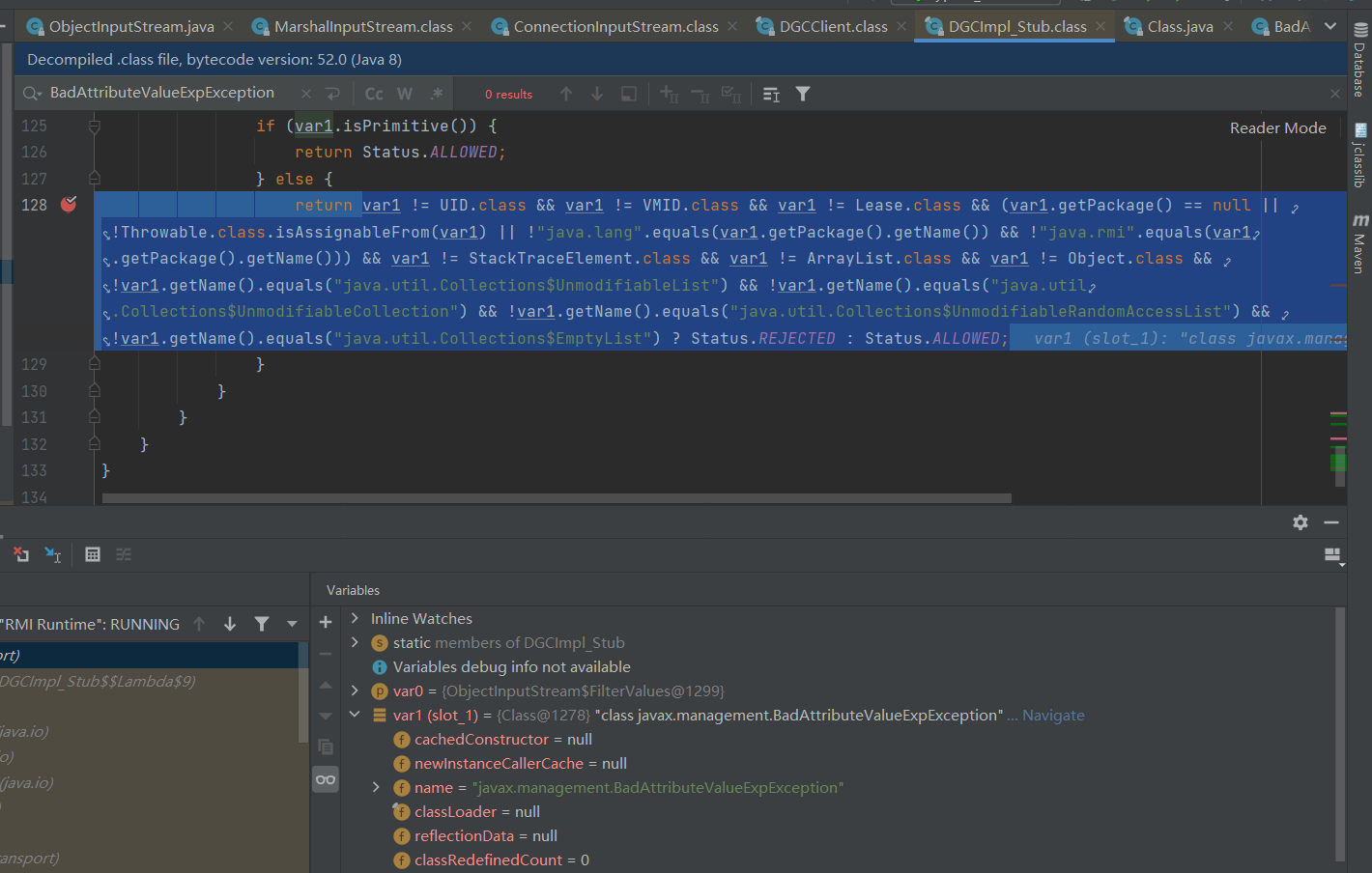
Task: Toggle show watches glasses icon
Action: pyautogui.click(x=326, y=779)
